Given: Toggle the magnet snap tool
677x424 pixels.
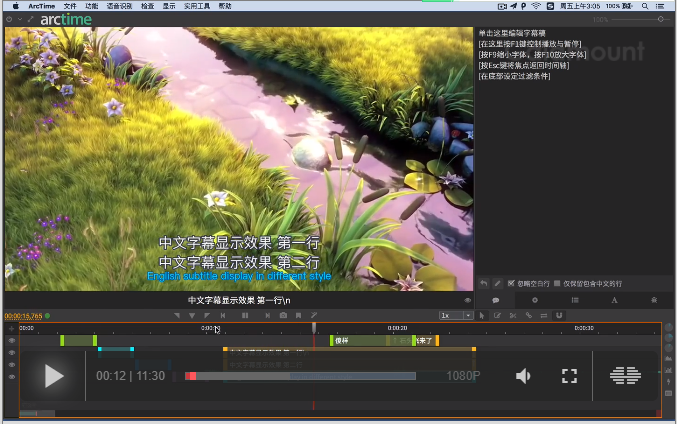Looking at the screenshot, I should (559, 315).
